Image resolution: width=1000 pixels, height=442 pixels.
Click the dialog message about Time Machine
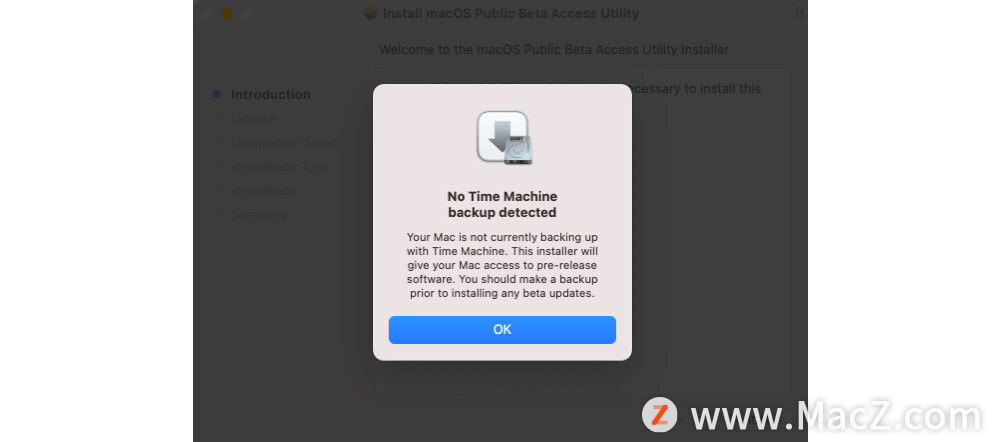[x=502, y=265]
